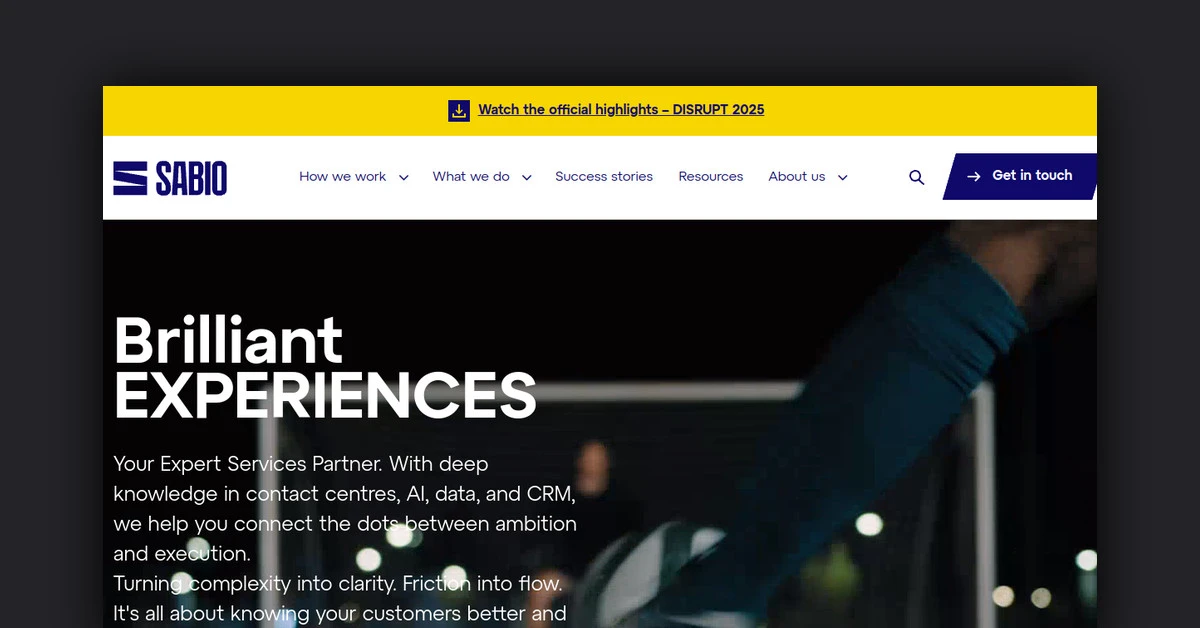Click the SABIO wordmark text
This screenshot has width=1200, height=628.
click(191, 178)
